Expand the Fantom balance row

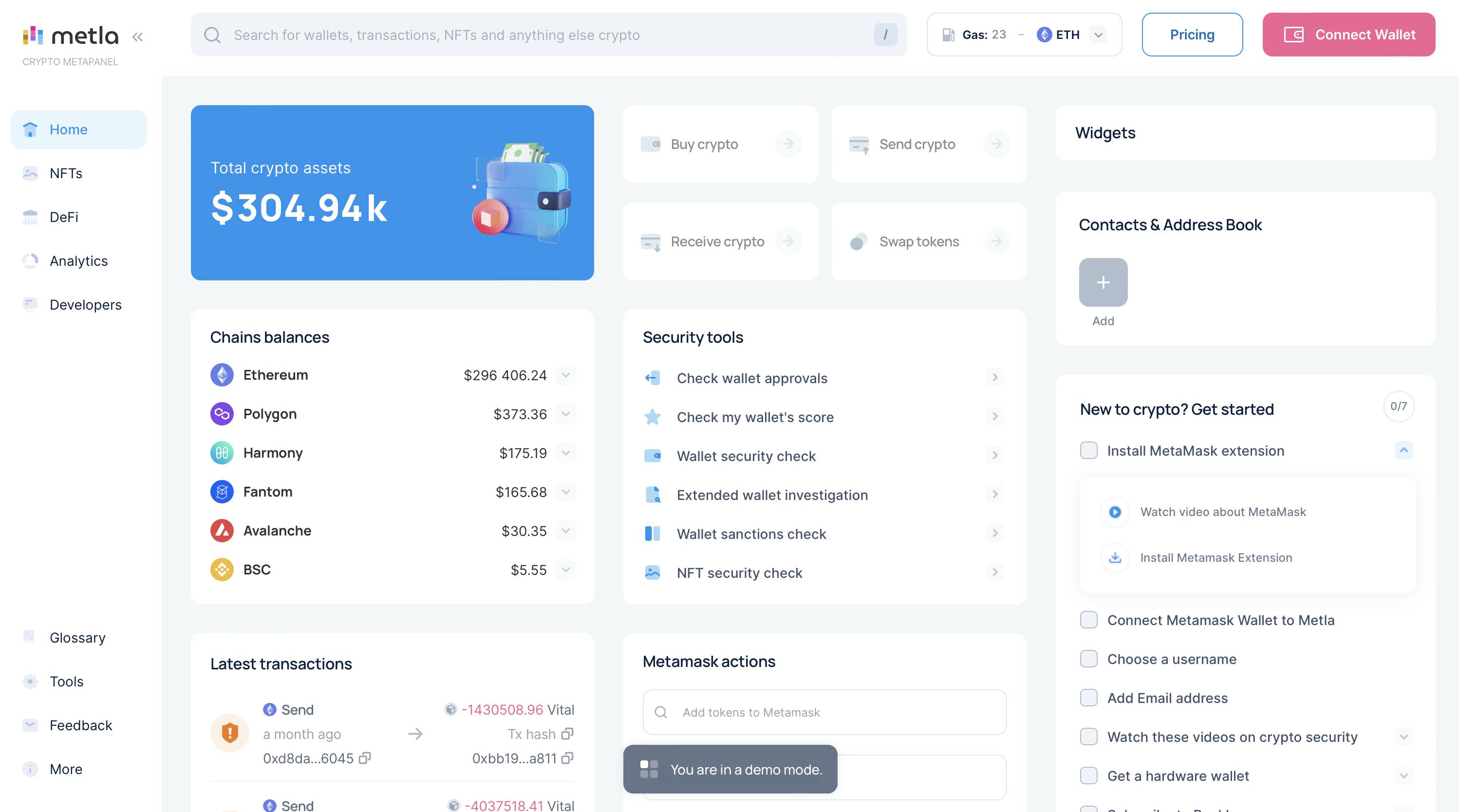[565, 492]
